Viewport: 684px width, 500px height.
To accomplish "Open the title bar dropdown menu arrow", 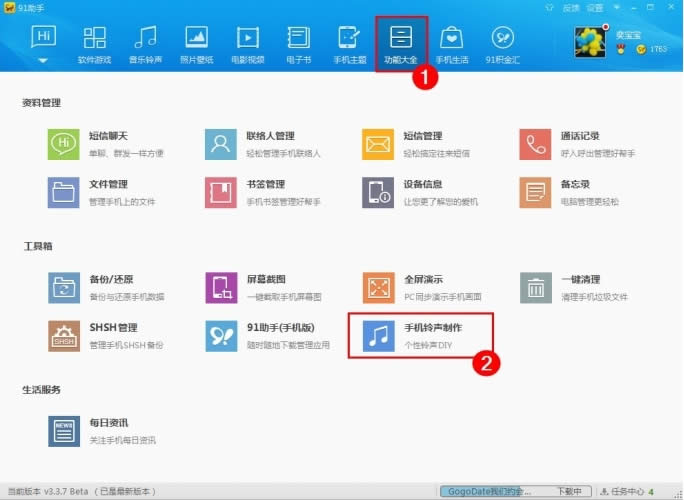I will coord(617,7).
